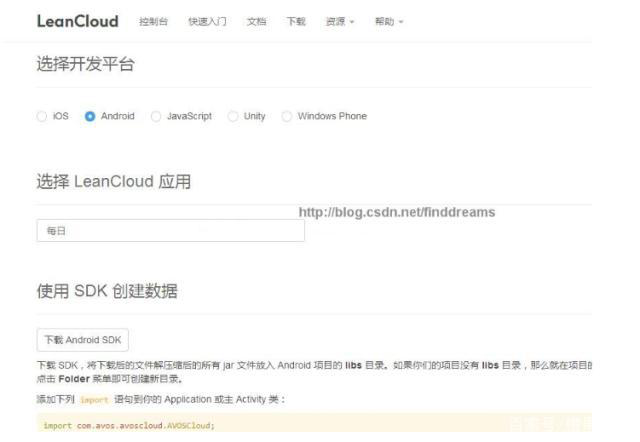Choose the Unity platform radio button

click(233, 116)
